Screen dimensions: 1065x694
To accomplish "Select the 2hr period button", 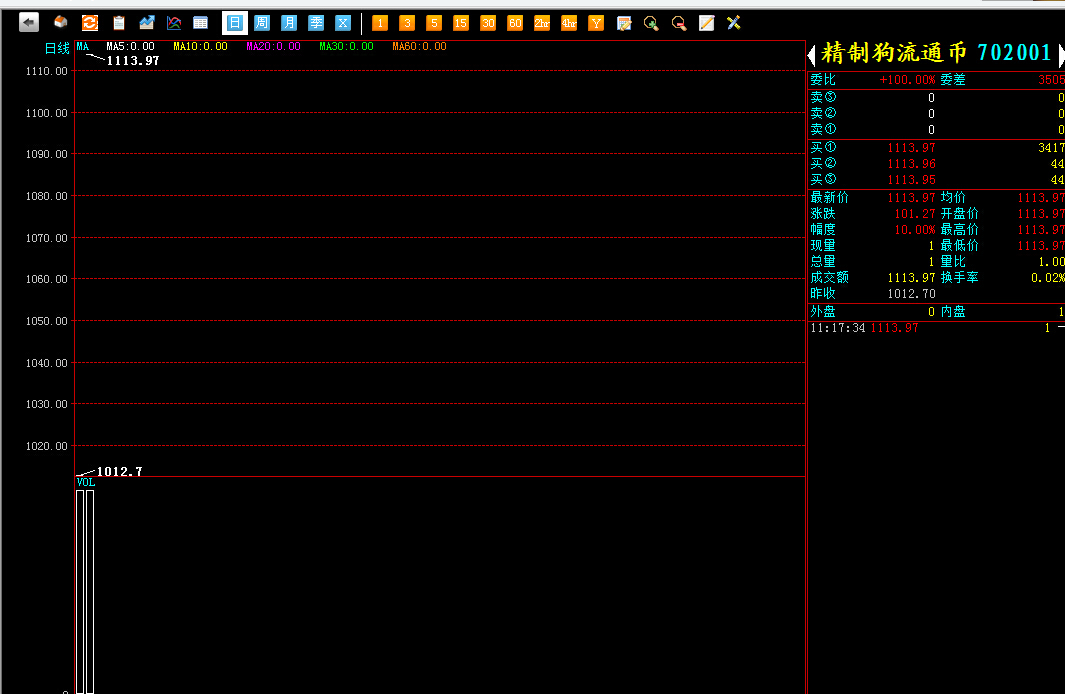I will click(x=542, y=22).
